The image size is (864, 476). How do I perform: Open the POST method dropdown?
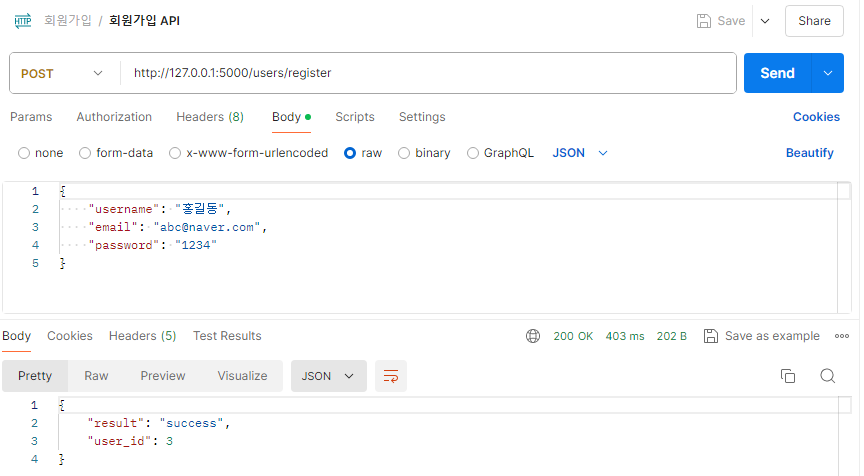click(x=62, y=73)
